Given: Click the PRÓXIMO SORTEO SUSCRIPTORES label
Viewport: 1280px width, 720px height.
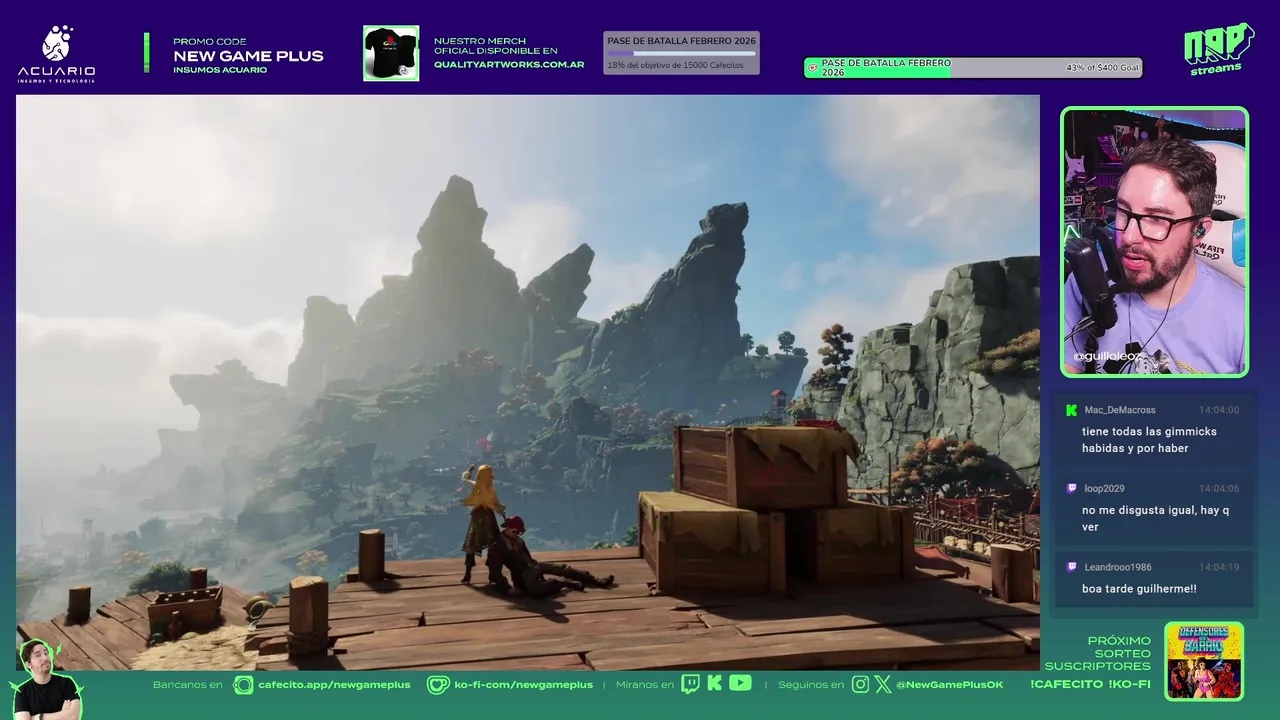Looking at the screenshot, I should (1098, 653).
